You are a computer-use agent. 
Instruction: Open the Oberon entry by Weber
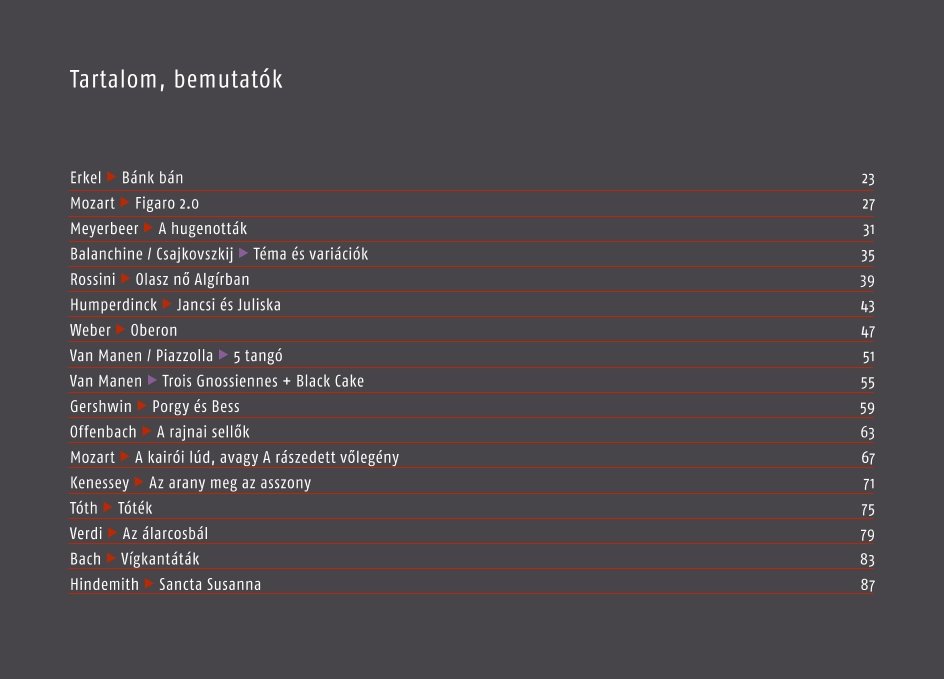point(154,330)
